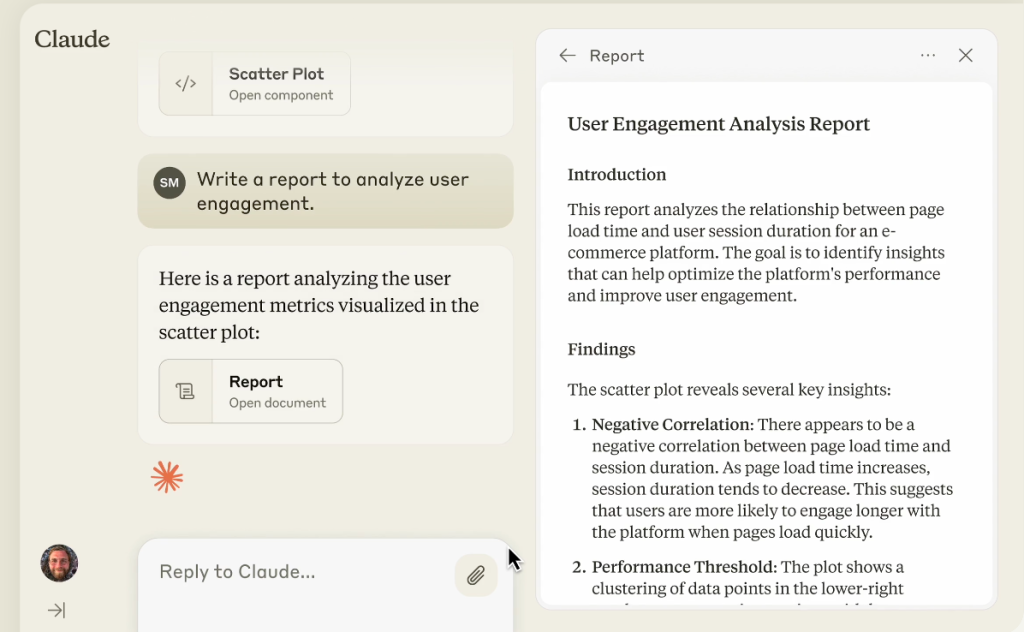Click the SM user initials avatar
The image size is (1024, 632).
click(169, 183)
